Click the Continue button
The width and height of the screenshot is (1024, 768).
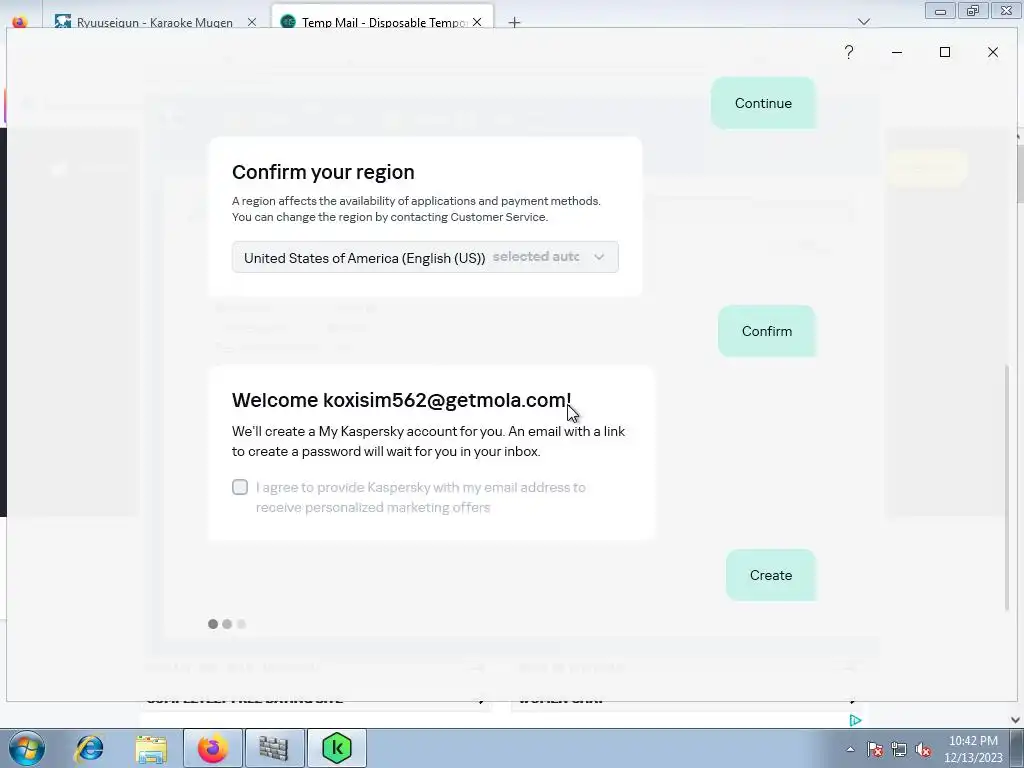pos(763,103)
